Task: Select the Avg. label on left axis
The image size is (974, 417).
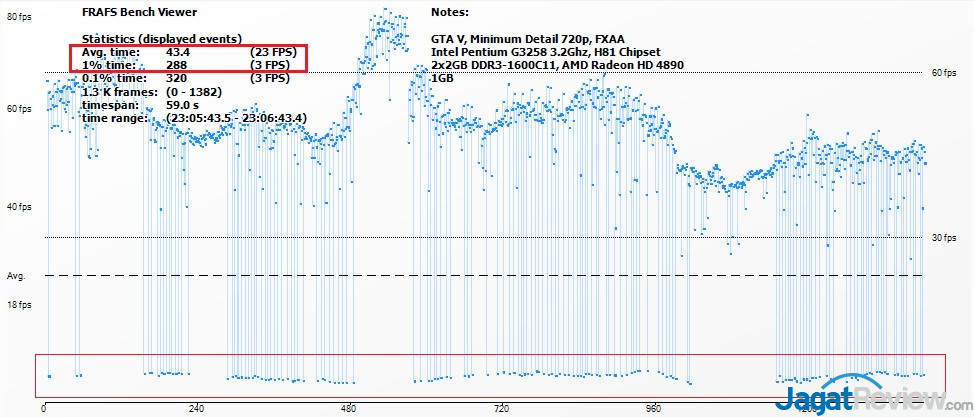Action: click(15, 275)
